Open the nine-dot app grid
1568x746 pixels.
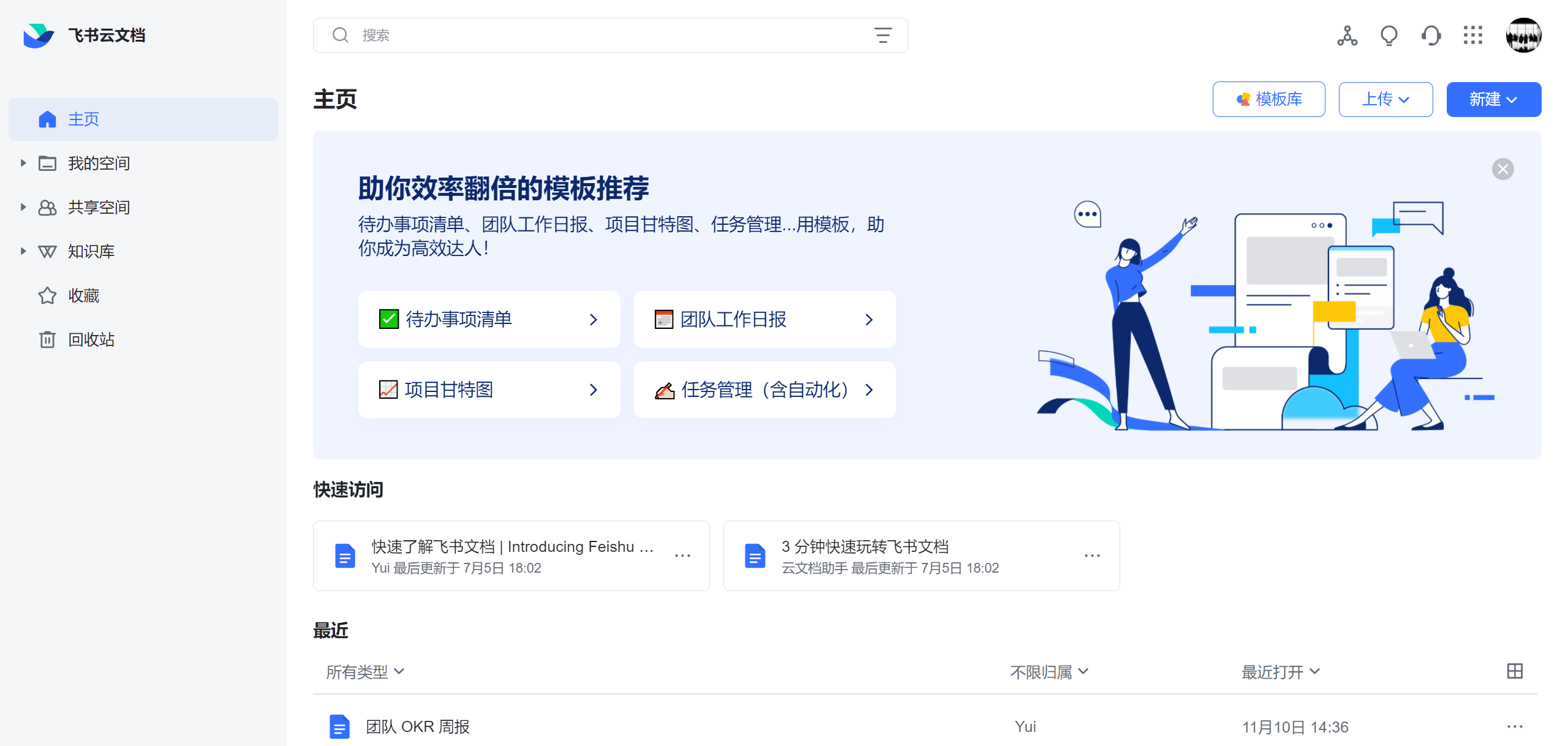click(1472, 36)
